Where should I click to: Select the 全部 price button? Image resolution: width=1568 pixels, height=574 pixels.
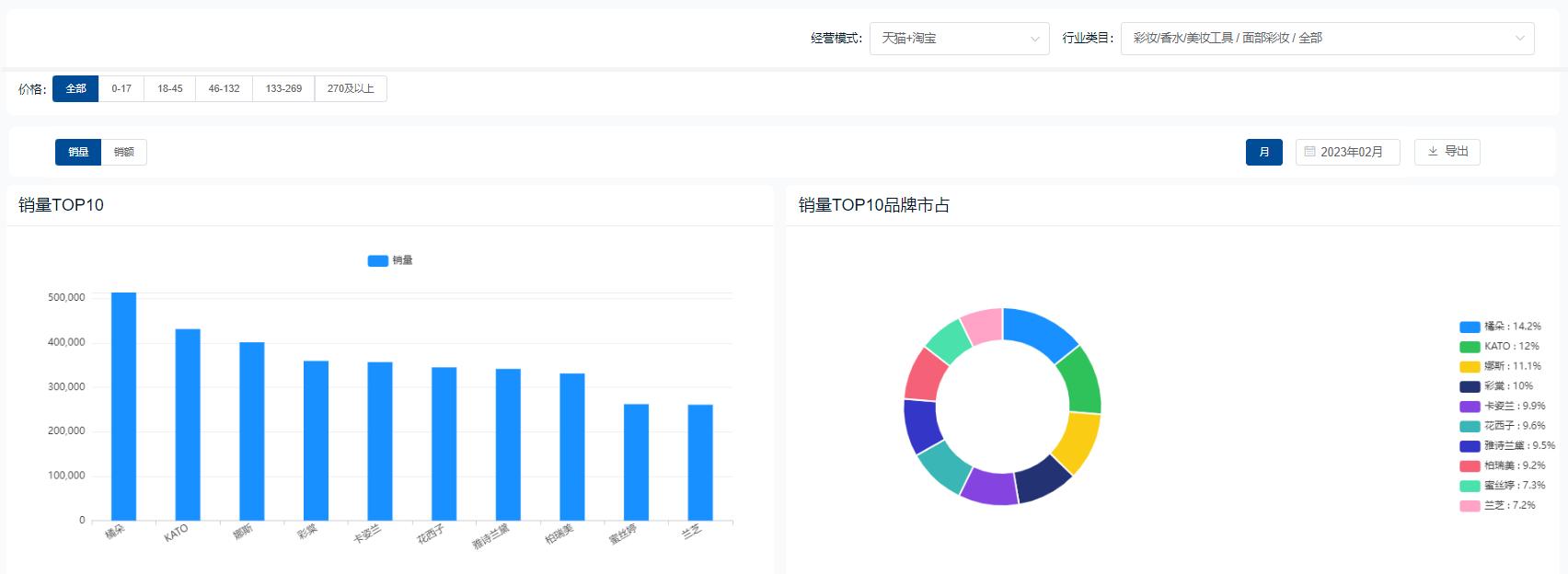point(75,89)
